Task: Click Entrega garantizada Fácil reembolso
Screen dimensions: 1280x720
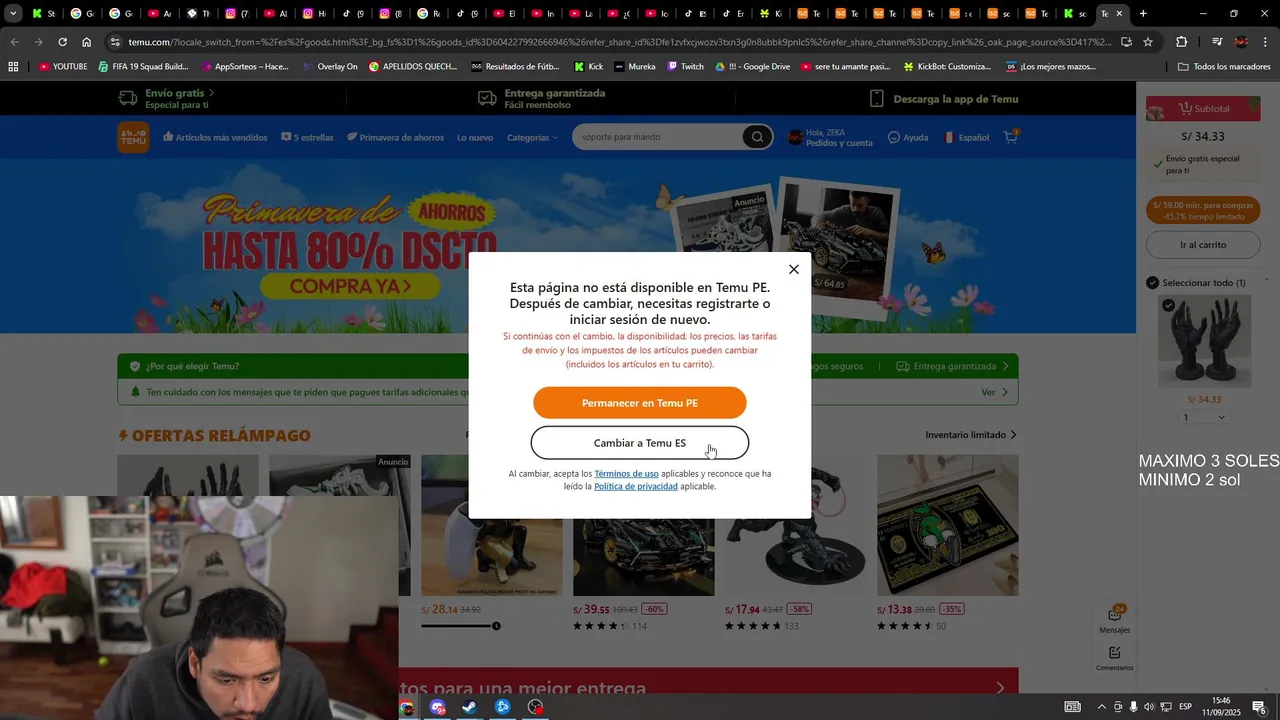Action: tap(541, 98)
